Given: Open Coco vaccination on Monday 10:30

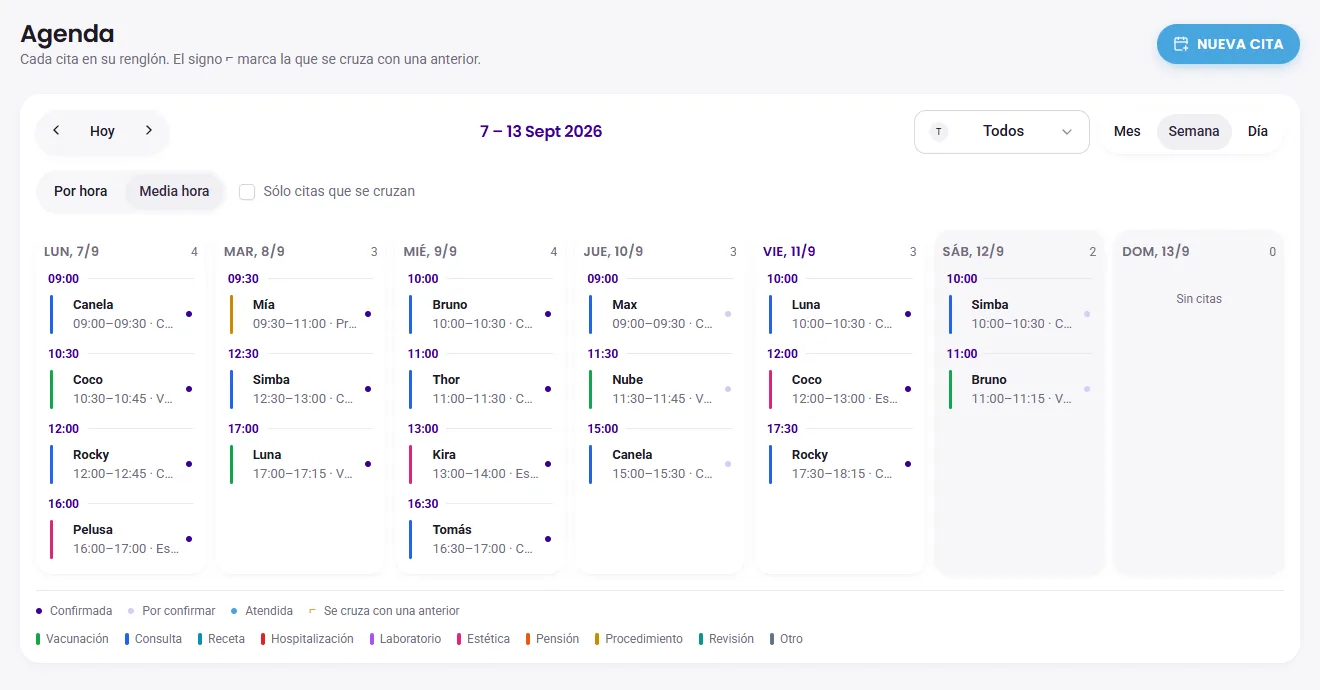Looking at the screenshot, I should (121, 389).
